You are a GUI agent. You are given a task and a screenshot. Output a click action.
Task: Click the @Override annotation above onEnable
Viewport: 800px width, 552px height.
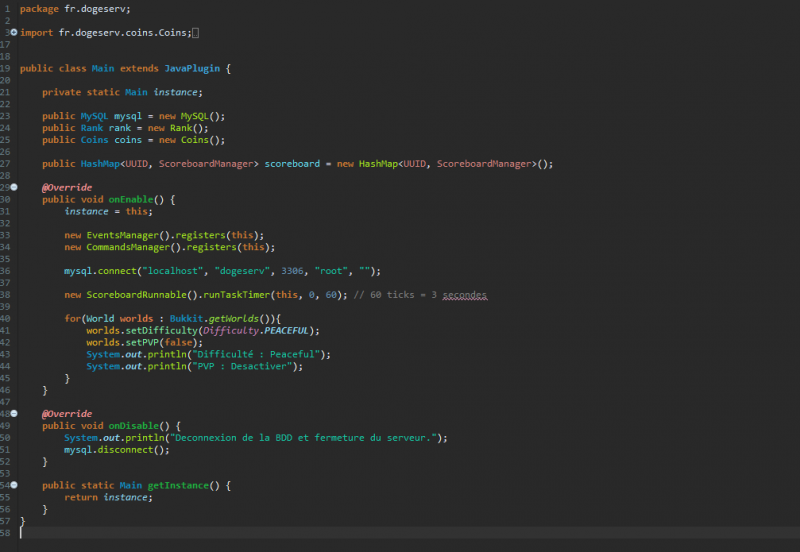(x=67, y=188)
